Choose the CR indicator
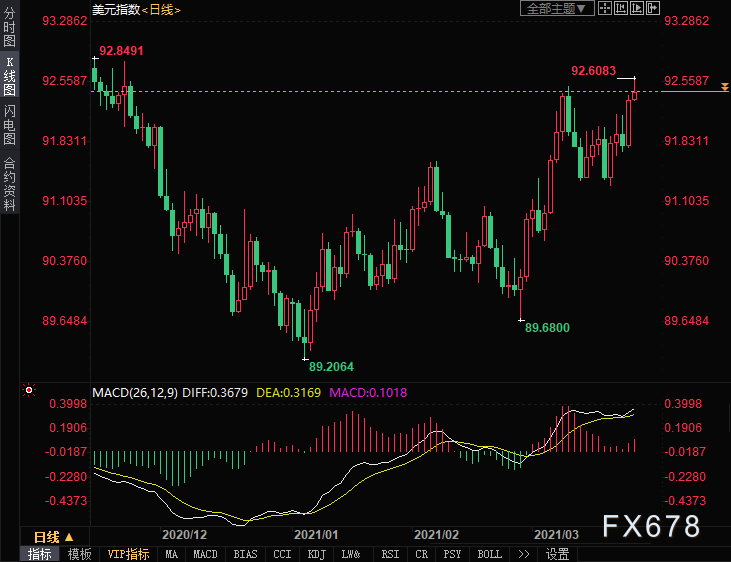This screenshot has height=562, width=731. [x=421, y=554]
